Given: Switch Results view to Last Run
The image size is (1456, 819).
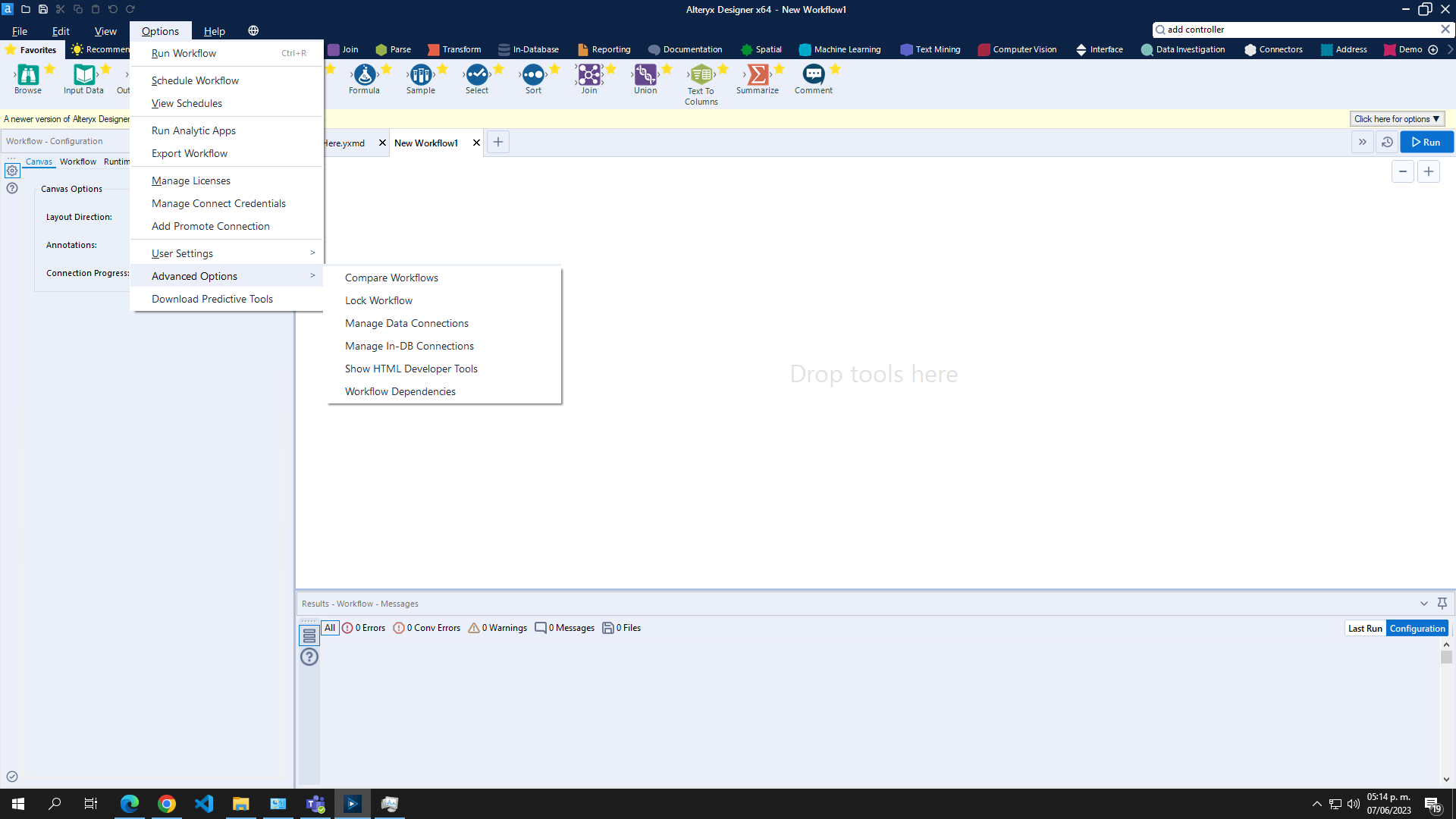Looking at the screenshot, I should [x=1365, y=628].
